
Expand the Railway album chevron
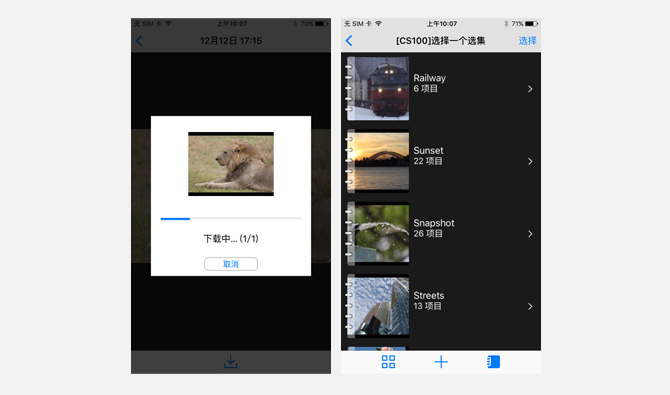(x=530, y=89)
